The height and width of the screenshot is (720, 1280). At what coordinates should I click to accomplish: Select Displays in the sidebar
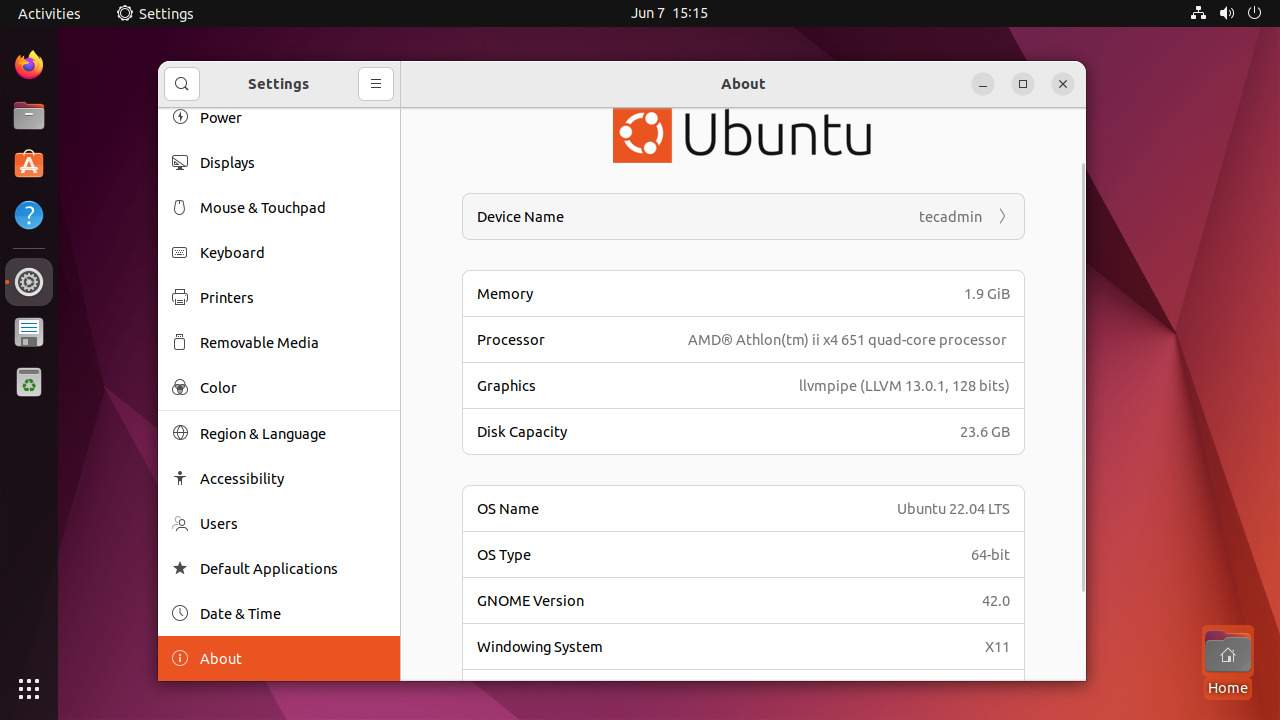pyautogui.click(x=227, y=162)
